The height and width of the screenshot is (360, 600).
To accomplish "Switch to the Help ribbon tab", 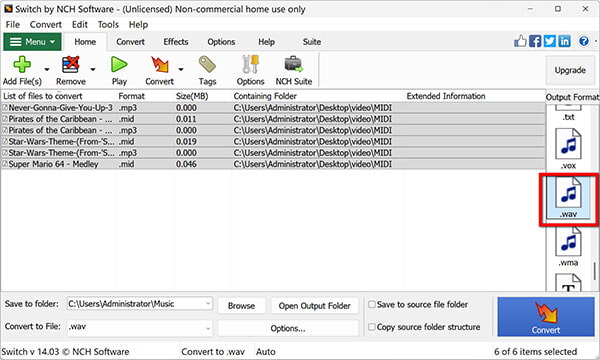I will [x=266, y=42].
